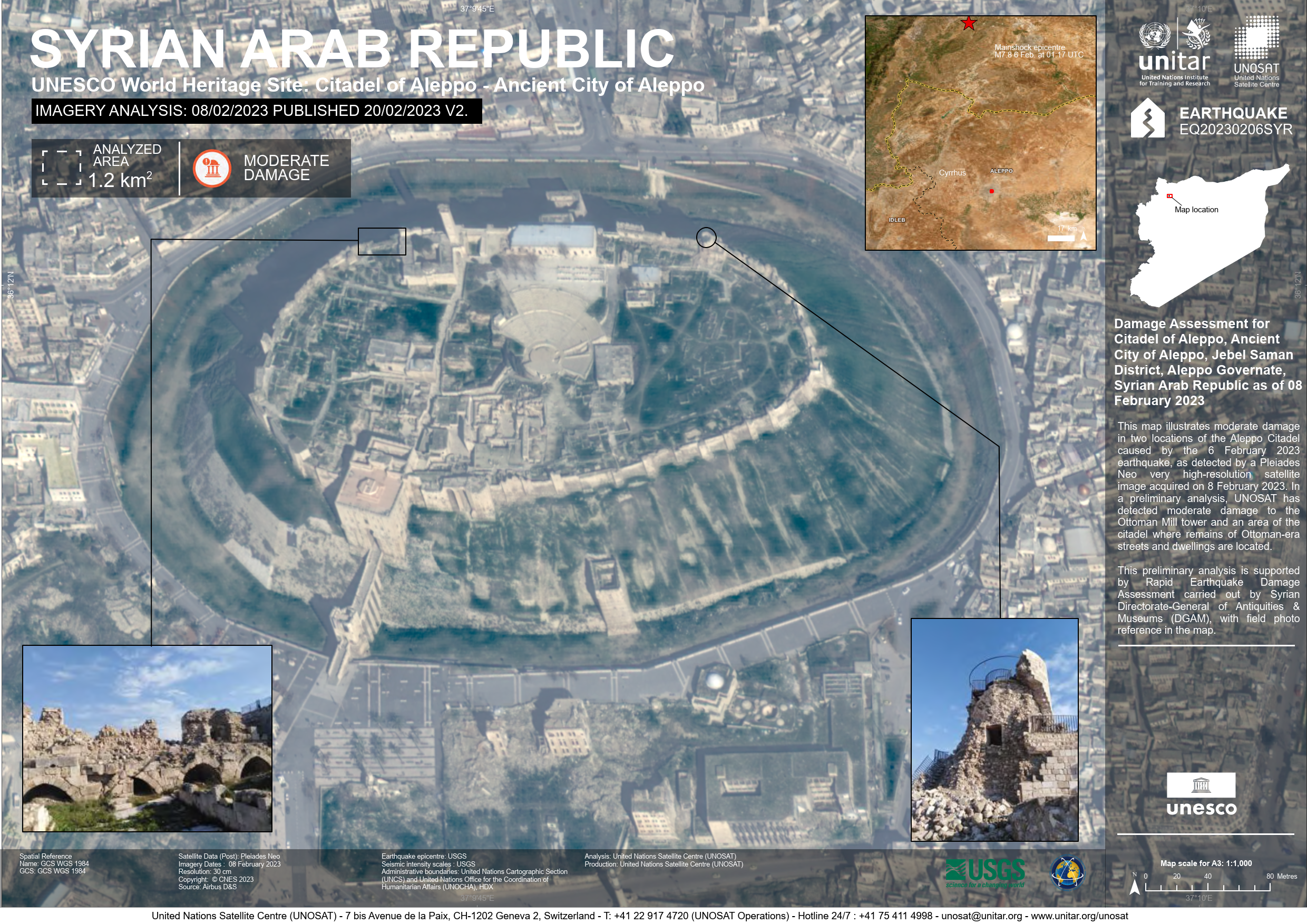Click the red Aleppo dot on inset map
This screenshot has width=1307, height=924.
pyautogui.click(x=992, y=191)
